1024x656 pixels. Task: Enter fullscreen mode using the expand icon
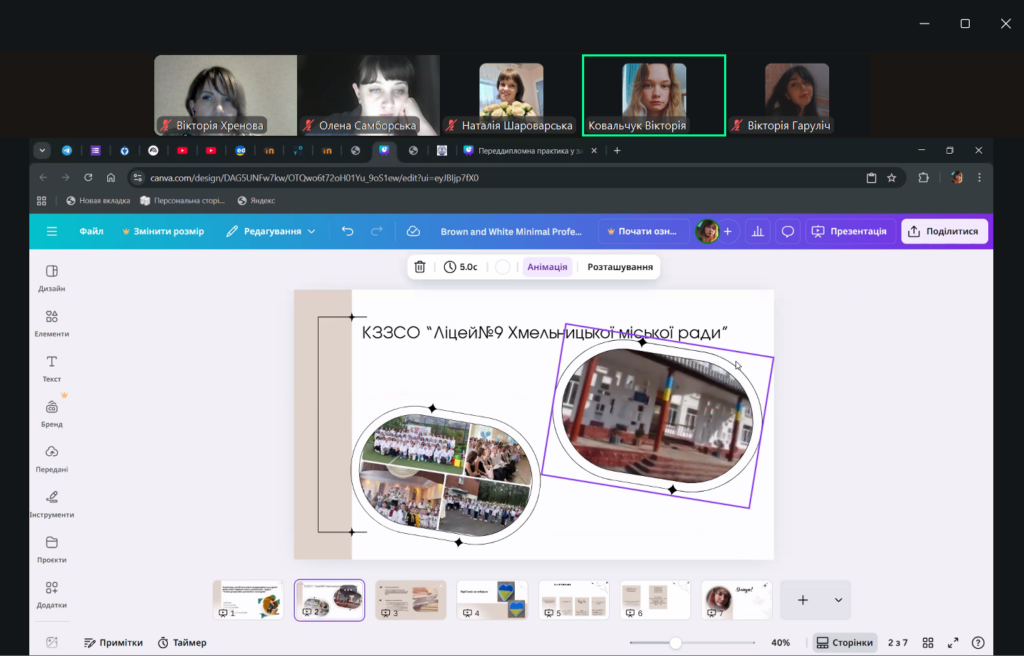coord(953,642)
